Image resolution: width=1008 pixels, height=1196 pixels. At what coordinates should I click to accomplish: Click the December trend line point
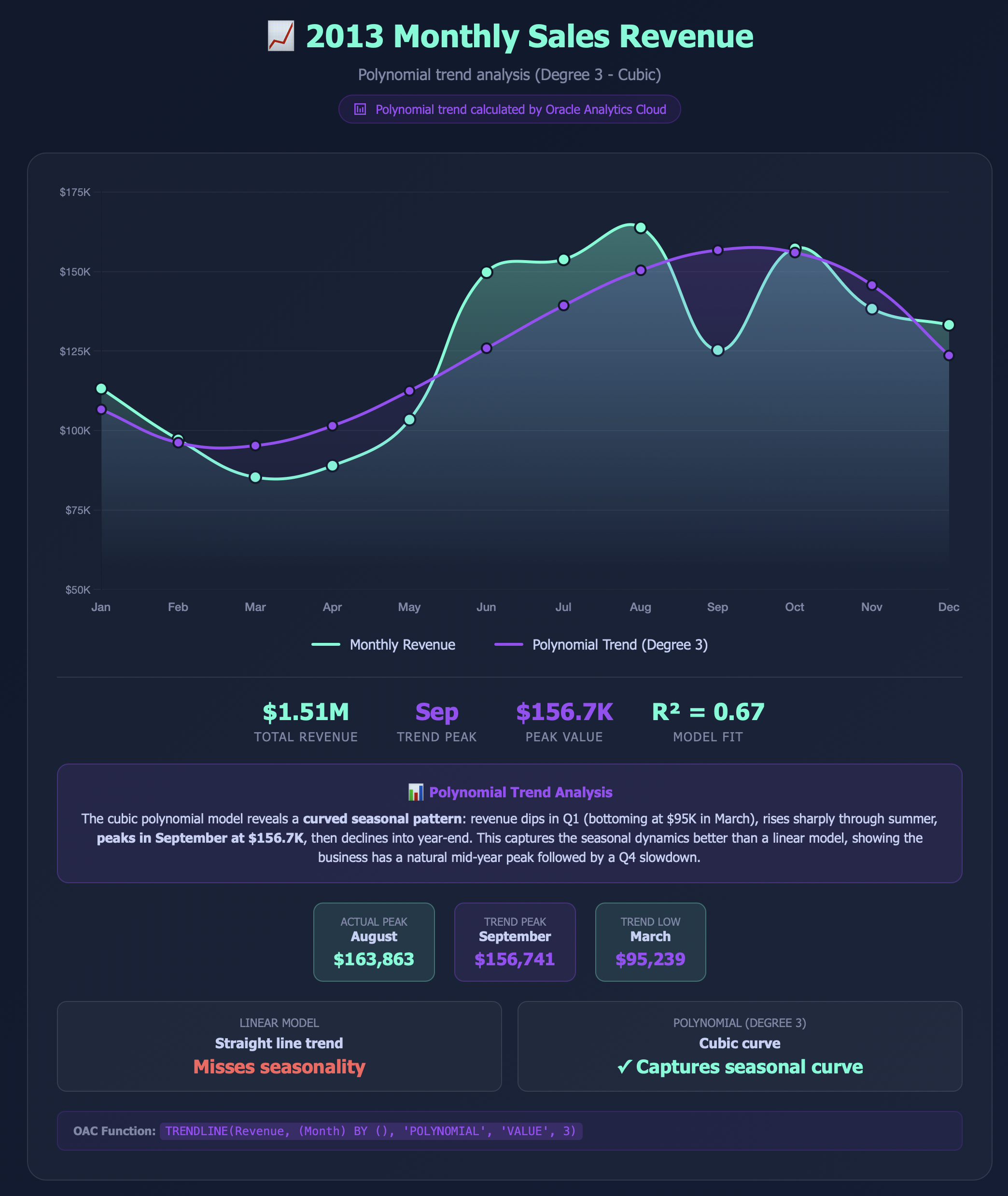[949, 356]
